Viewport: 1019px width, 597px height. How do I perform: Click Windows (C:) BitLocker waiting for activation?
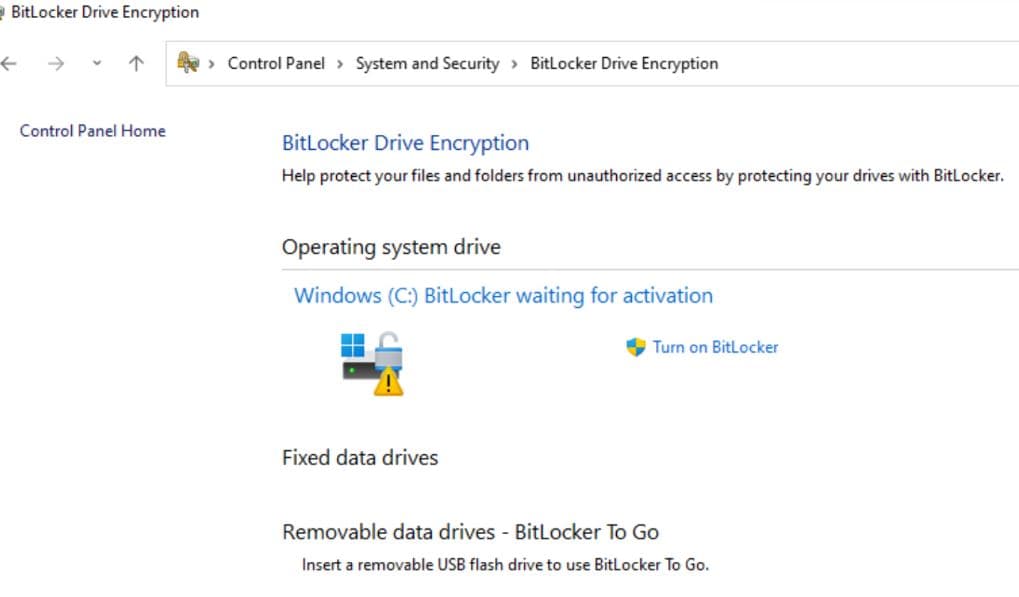pos(503,296)
